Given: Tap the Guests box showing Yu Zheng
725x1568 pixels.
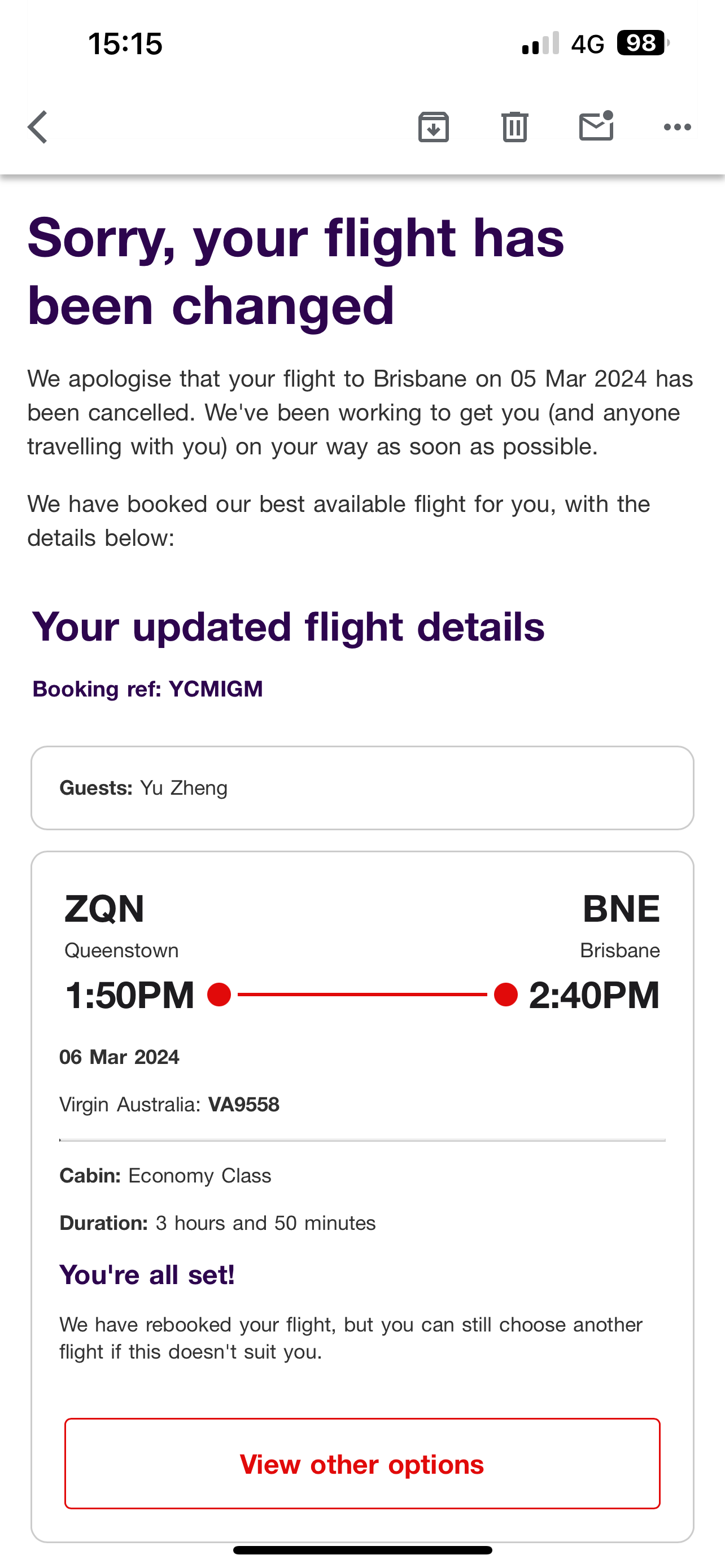Looking at the screenshot, I should click(362, 787).
